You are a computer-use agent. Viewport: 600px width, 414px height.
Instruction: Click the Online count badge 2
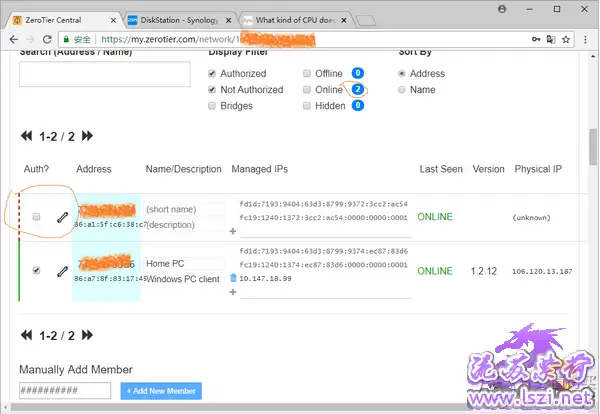point(357,89)
